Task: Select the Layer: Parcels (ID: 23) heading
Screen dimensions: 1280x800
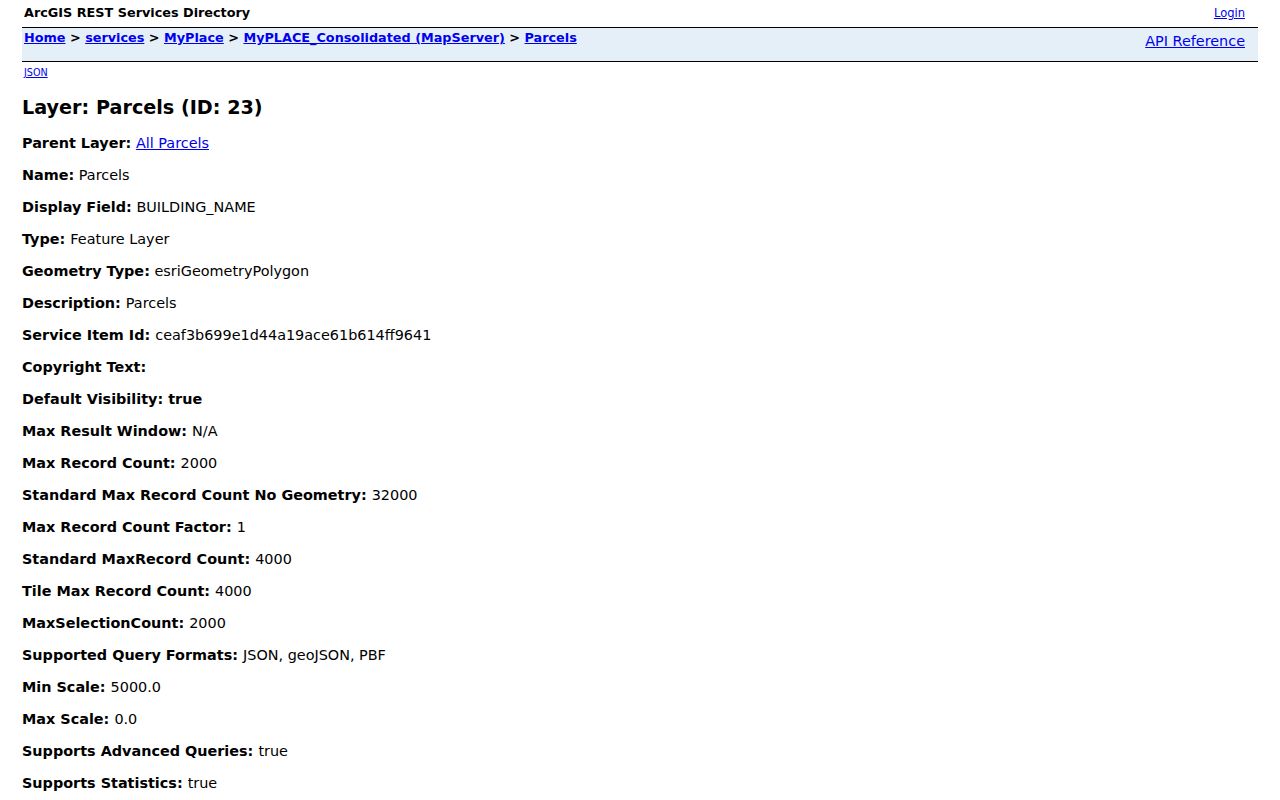Action: 142,107
